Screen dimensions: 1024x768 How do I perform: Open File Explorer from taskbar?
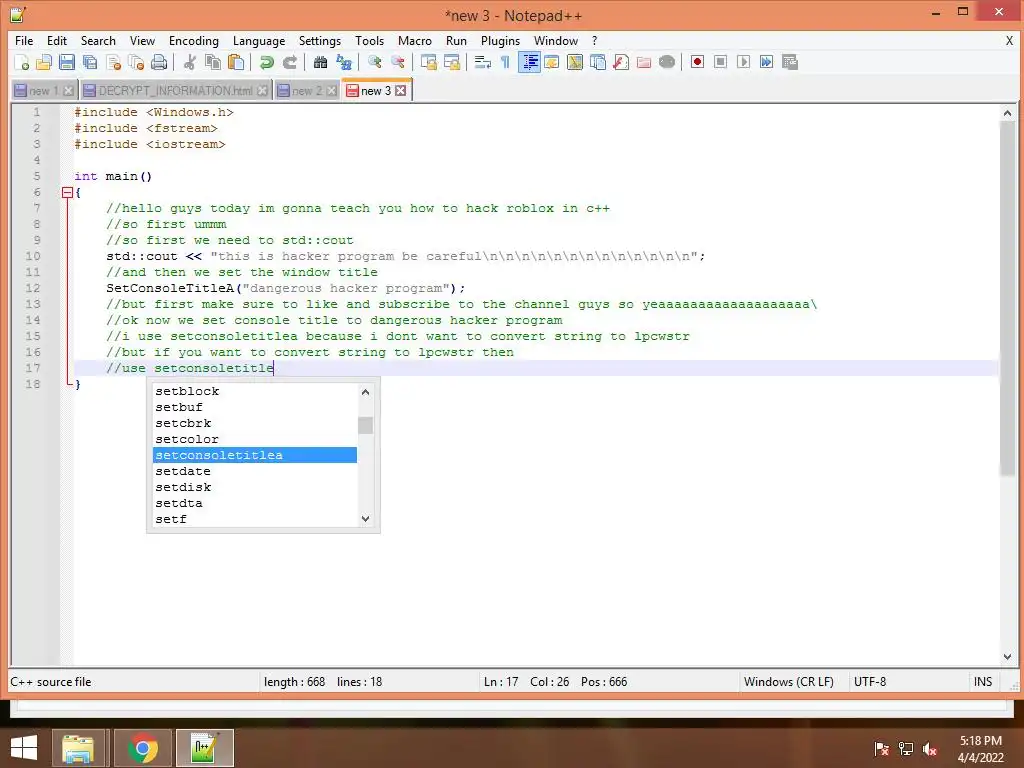pyautogui.click(x=78, y=748)
